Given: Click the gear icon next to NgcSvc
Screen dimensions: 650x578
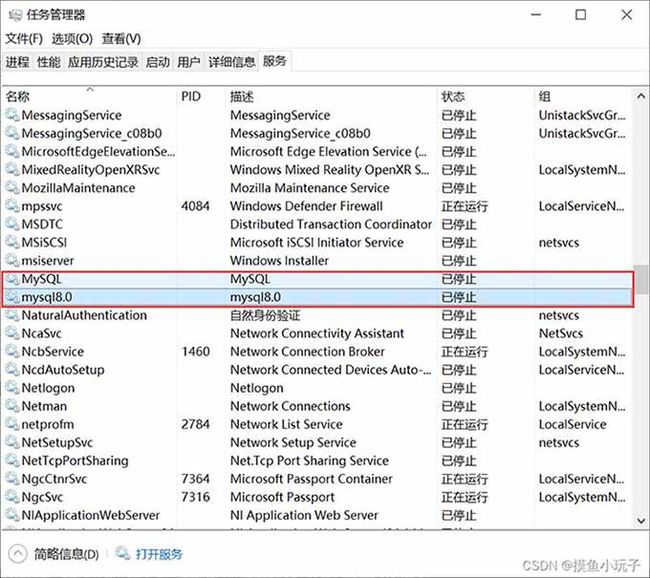Looking at the screenshot, I should click(x=12, y=497).
